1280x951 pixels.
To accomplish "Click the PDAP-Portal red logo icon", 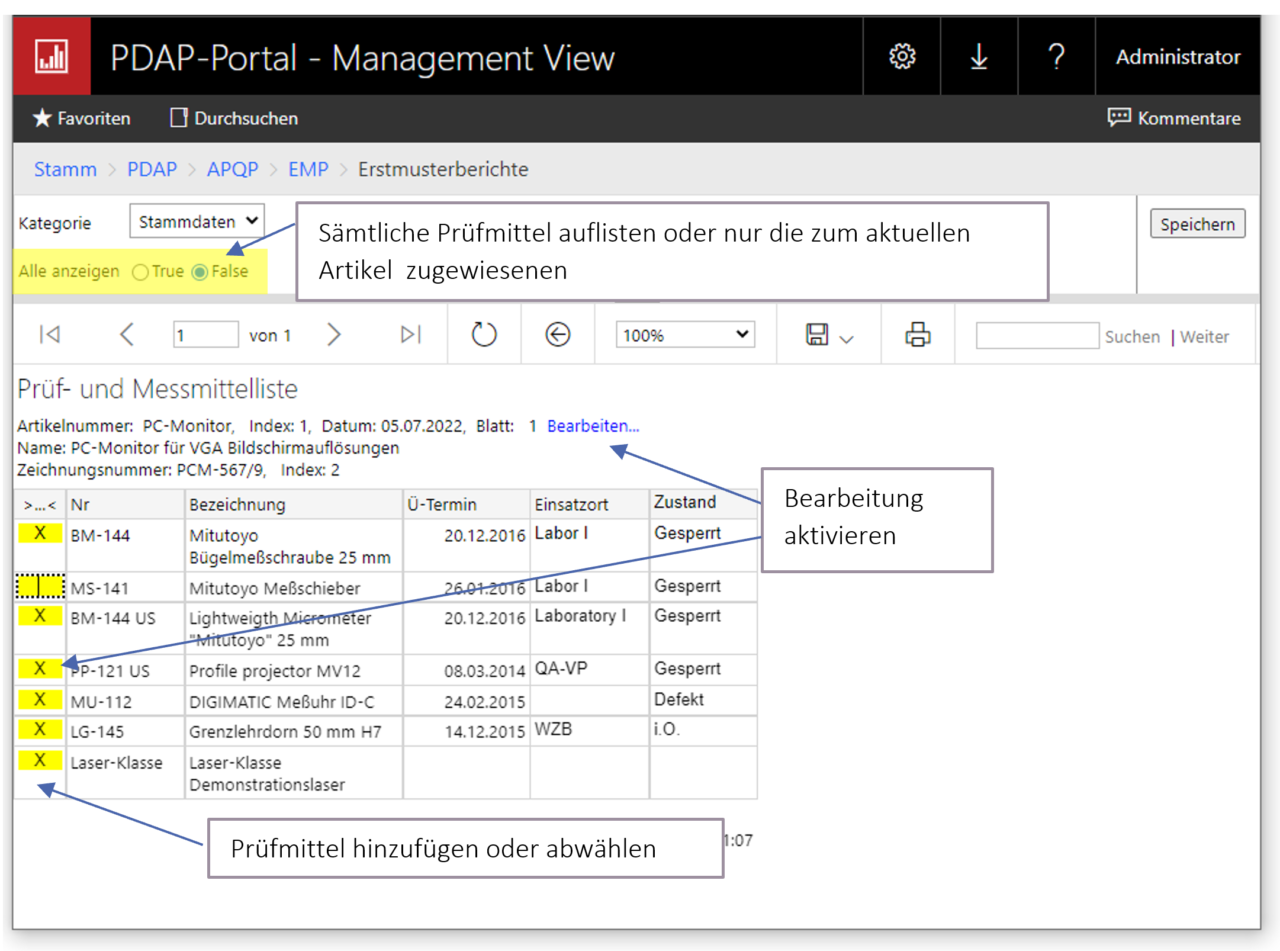I will coord(52,57).
